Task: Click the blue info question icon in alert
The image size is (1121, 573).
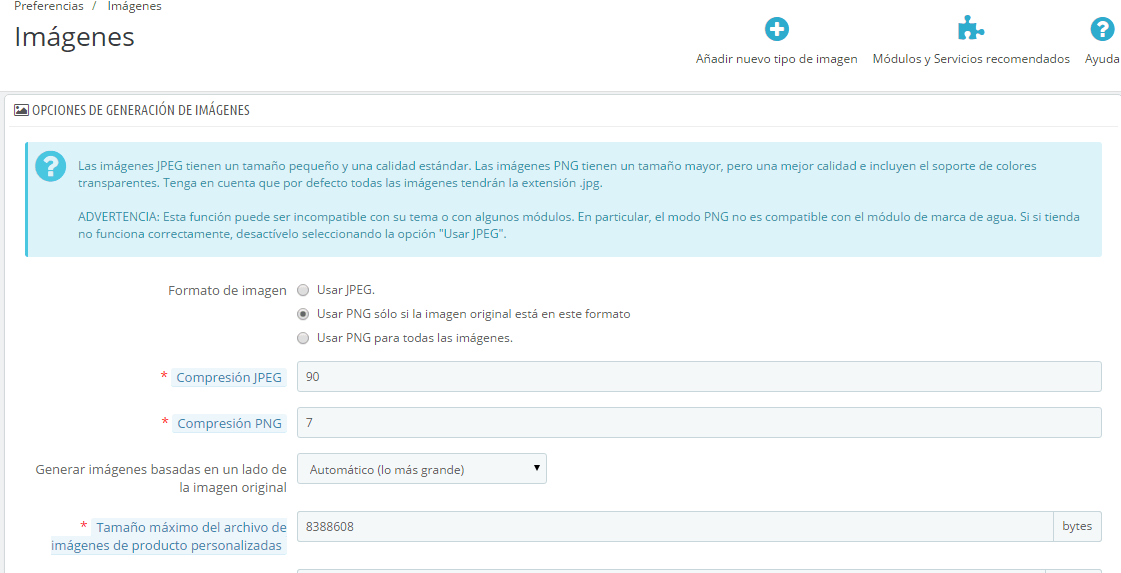Action: (50, 167)
